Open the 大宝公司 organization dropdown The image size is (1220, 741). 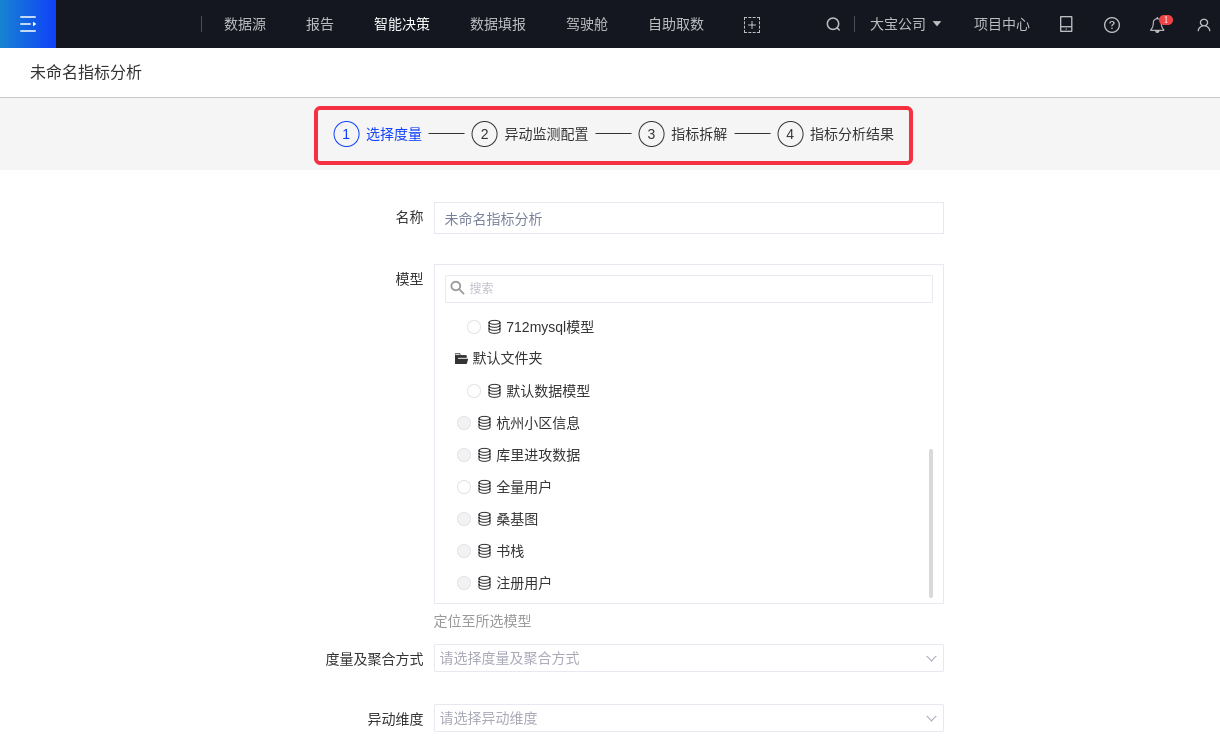click(x=905, y=24)
